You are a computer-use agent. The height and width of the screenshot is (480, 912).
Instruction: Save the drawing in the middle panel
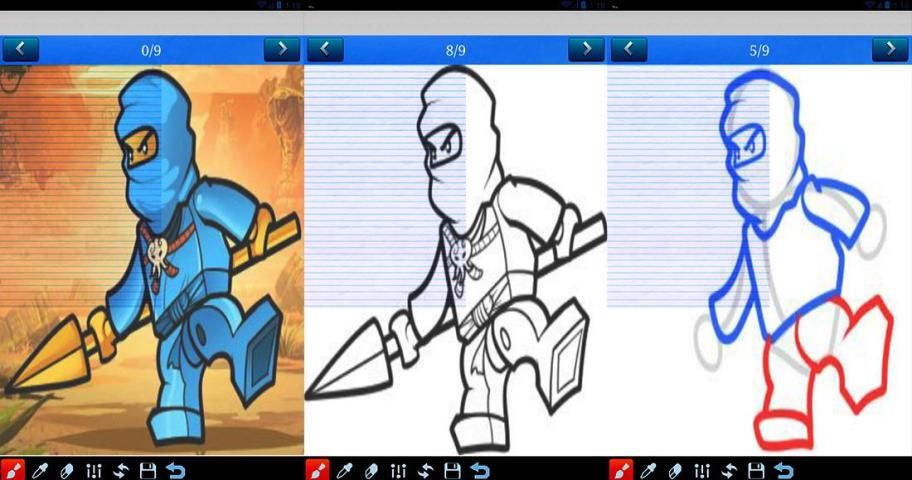pyautogui.click(x=452, y=469)
